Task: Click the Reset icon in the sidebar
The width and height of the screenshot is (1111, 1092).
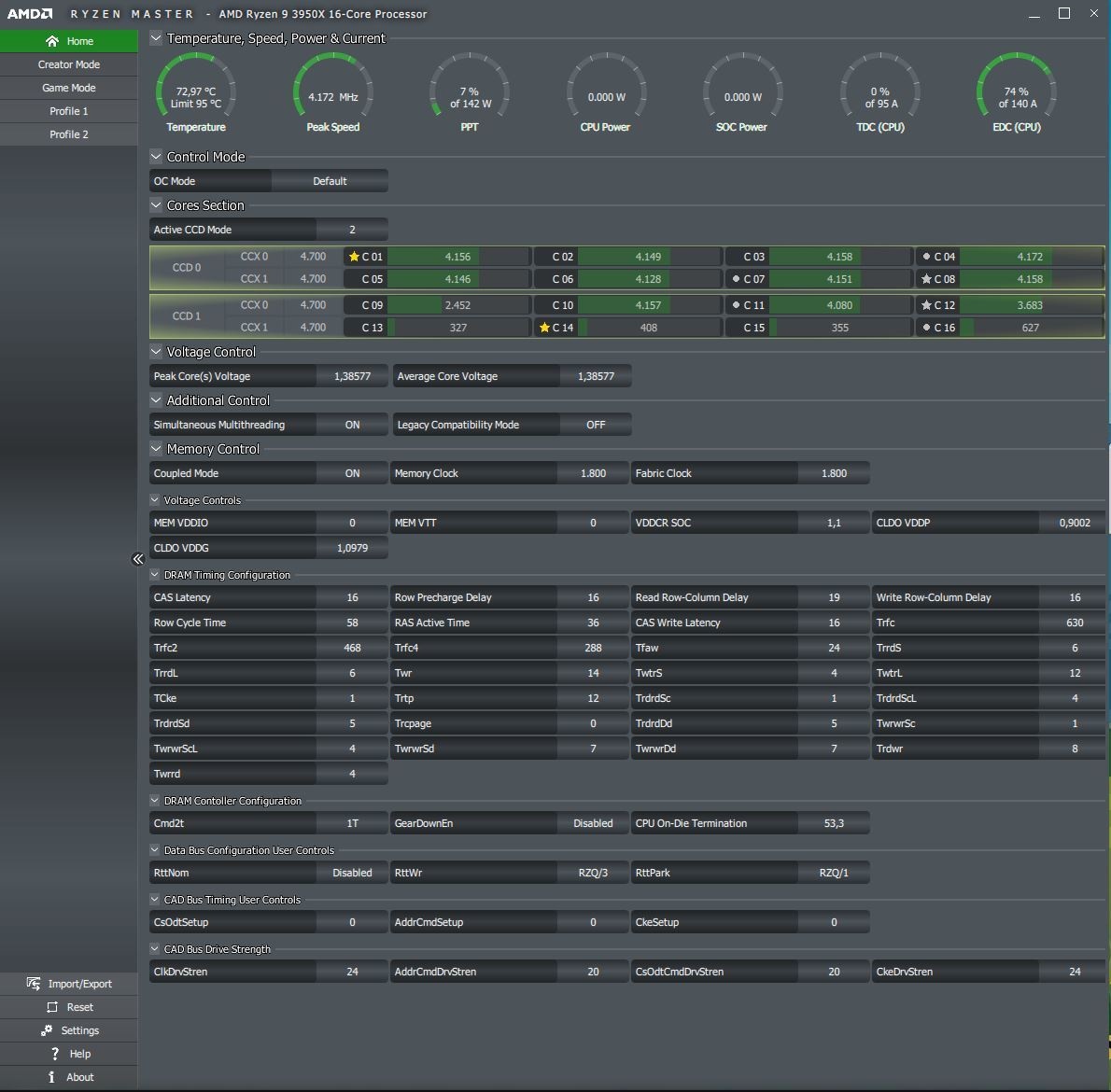Action: [51, 1006]
